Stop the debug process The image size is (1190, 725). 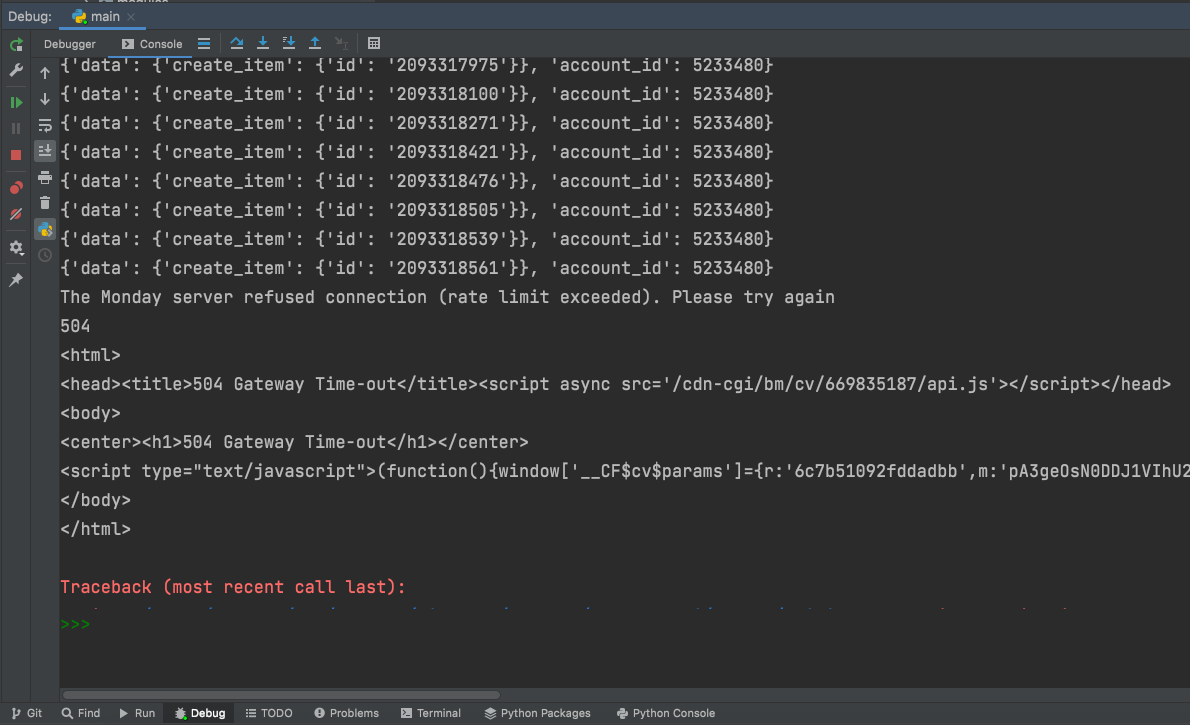tap(16, 155)
